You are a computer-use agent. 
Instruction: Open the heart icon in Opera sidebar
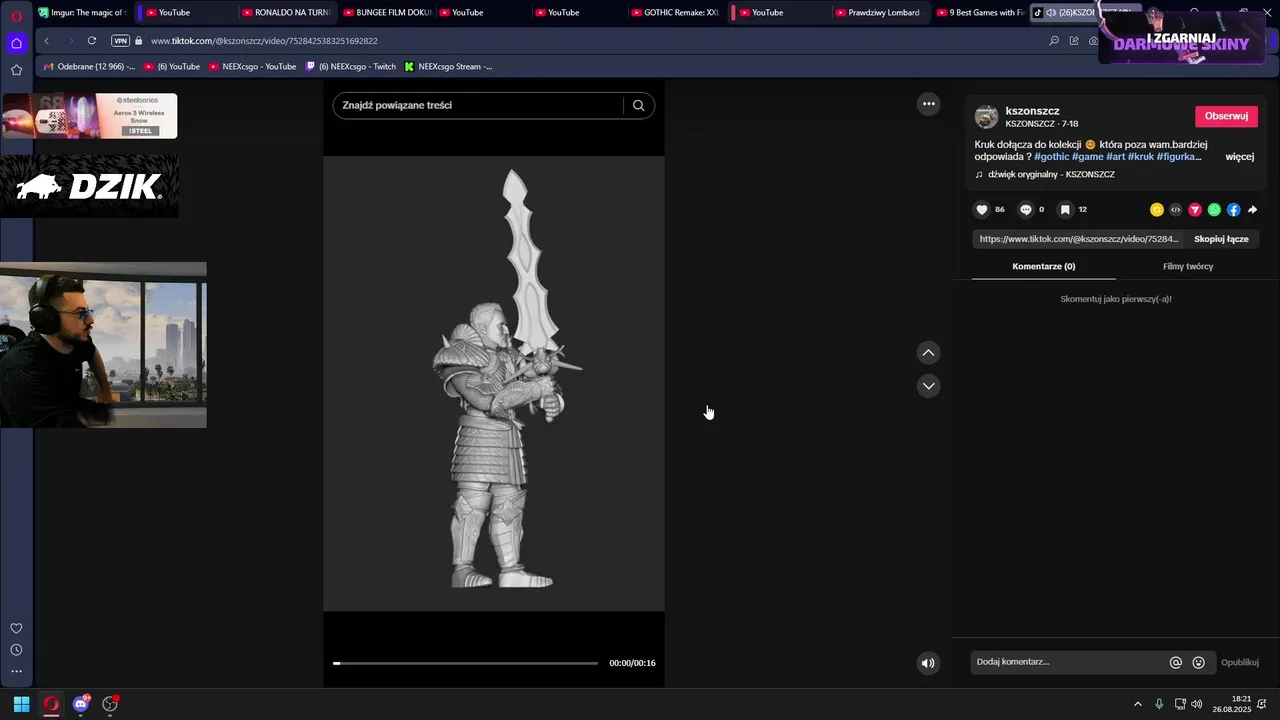16,628
